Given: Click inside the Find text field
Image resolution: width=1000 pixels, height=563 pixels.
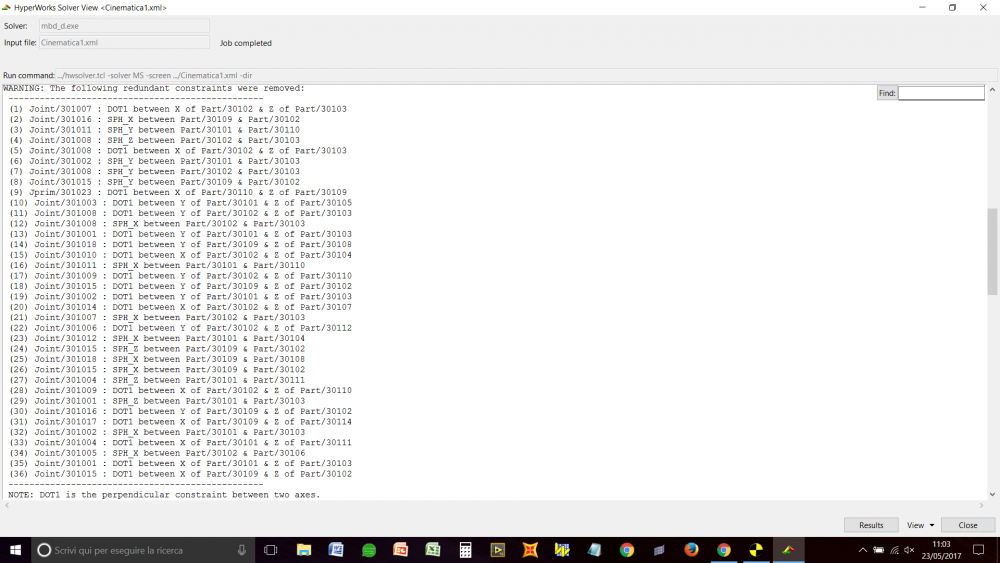Looking at the screenshot, I should (x=940, y=93).
